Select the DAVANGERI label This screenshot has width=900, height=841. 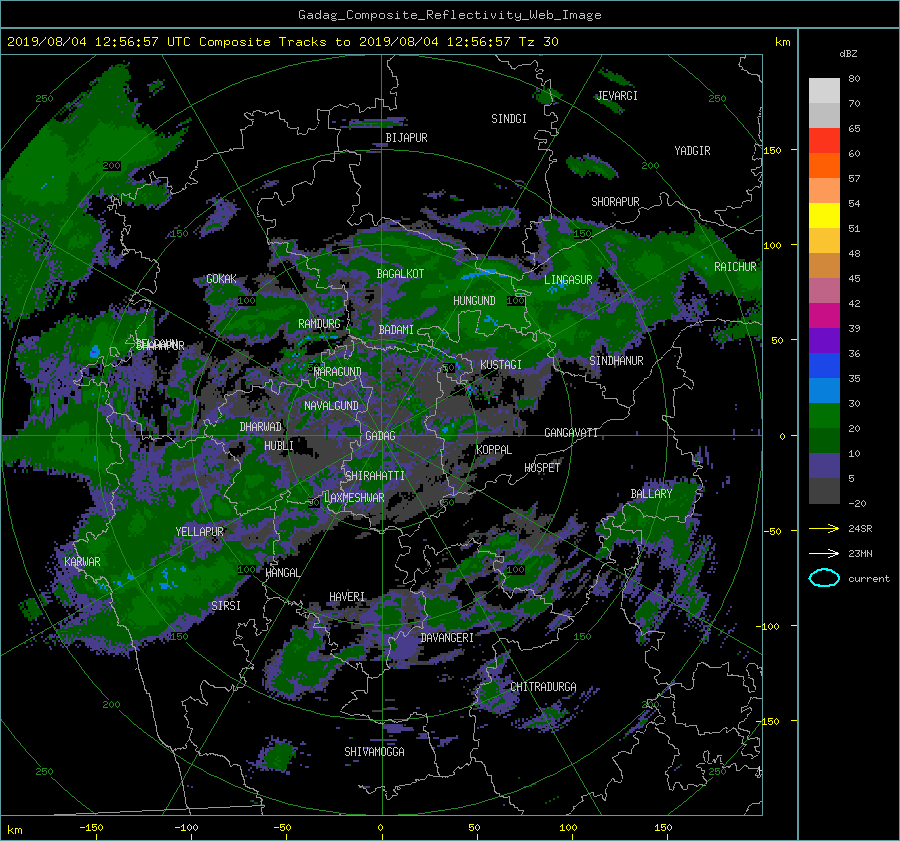click(447, 638)
